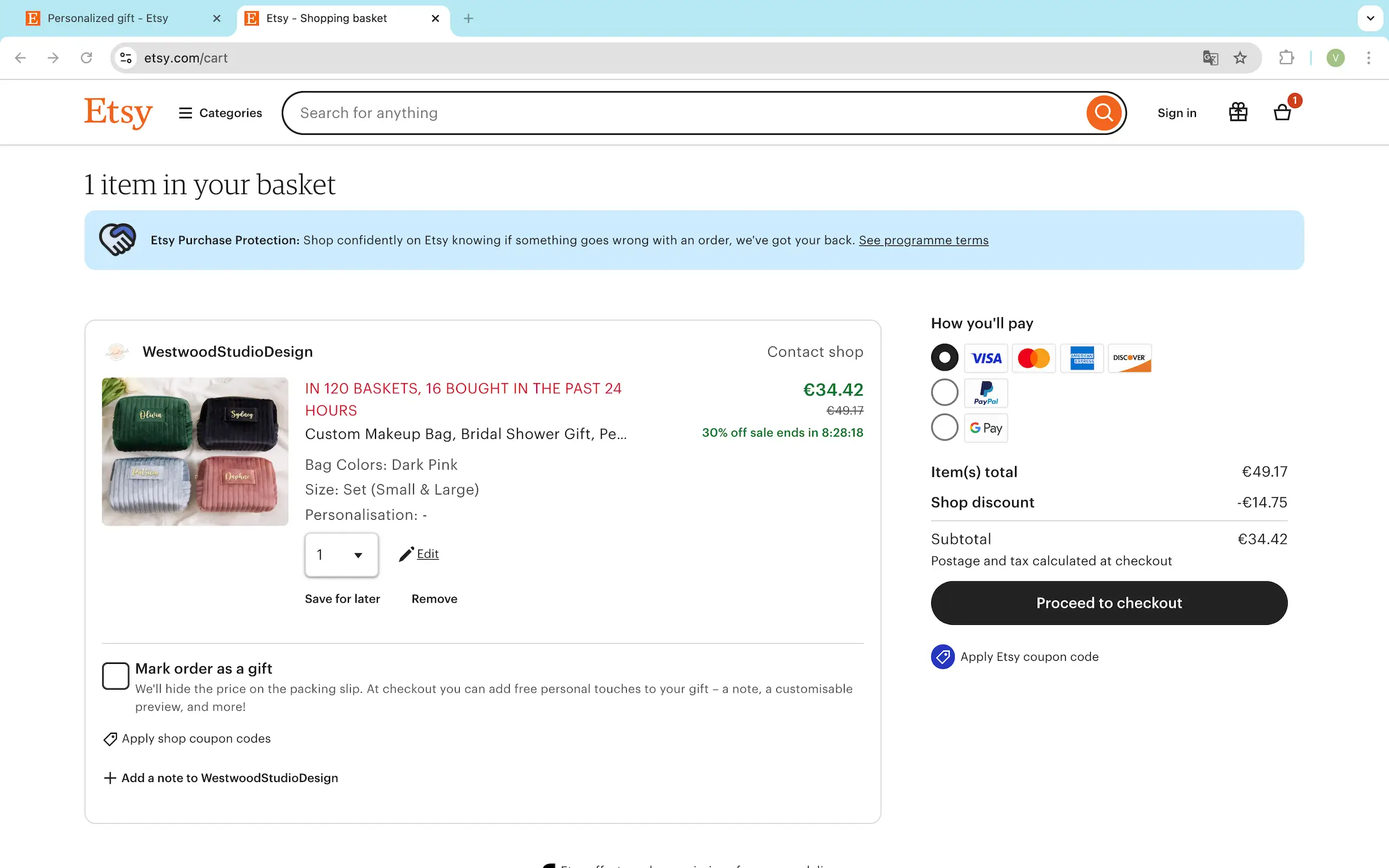
Task: Click the gift box icon in header
Action: point(1239,112)
